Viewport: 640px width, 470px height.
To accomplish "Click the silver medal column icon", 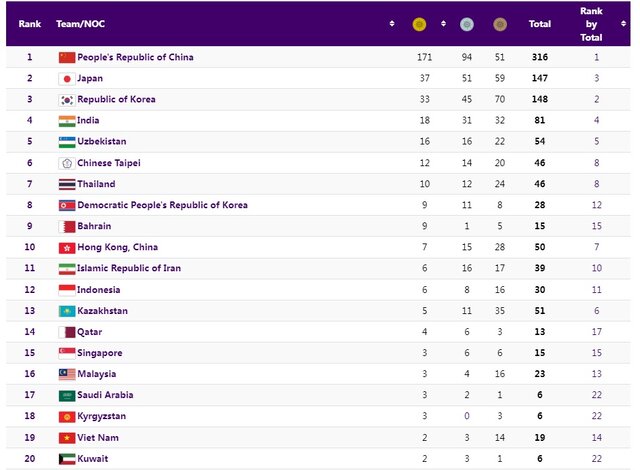I will tap(466, 24).
